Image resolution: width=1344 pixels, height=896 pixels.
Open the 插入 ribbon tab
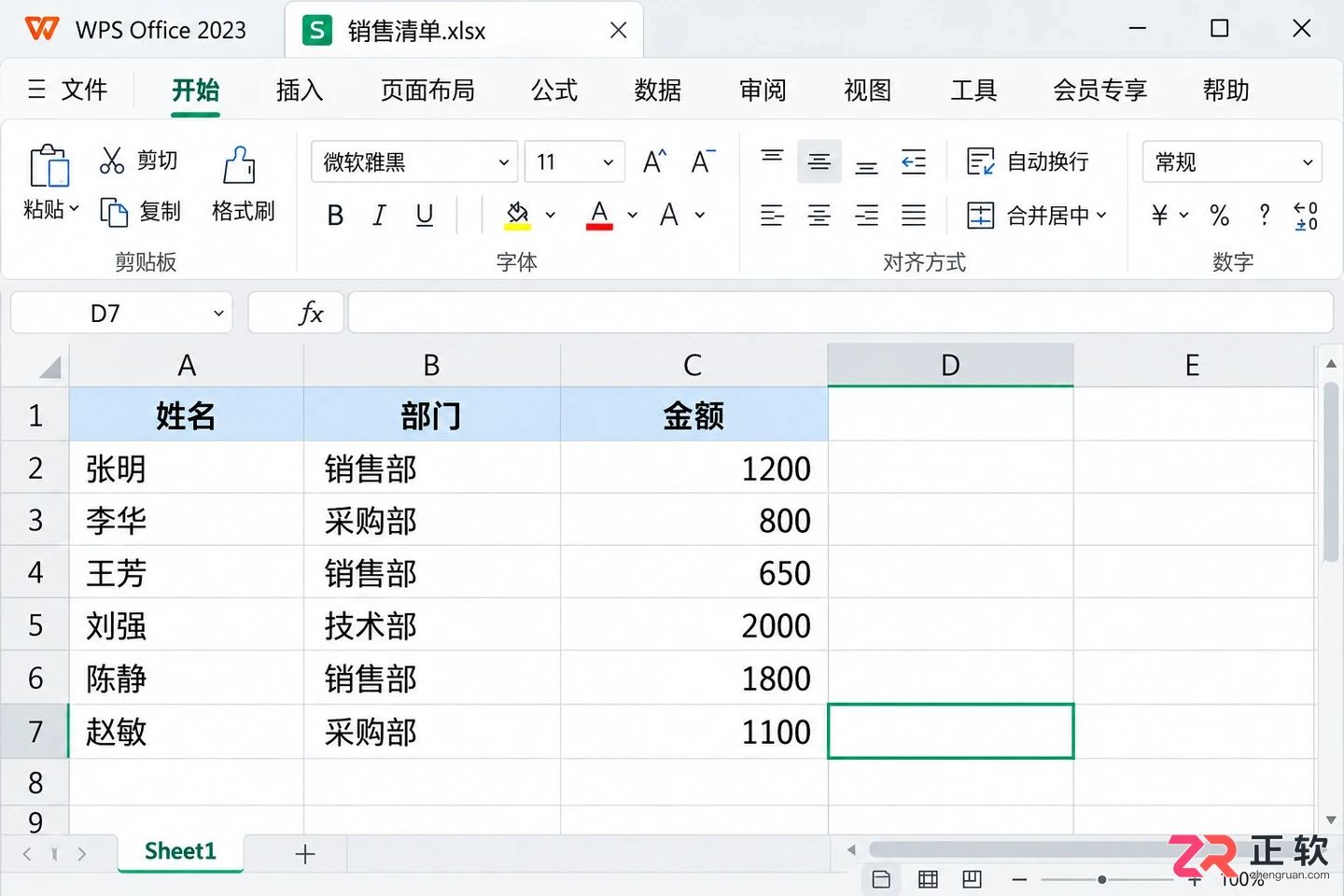pyautogui.click(x=300, y=90)
